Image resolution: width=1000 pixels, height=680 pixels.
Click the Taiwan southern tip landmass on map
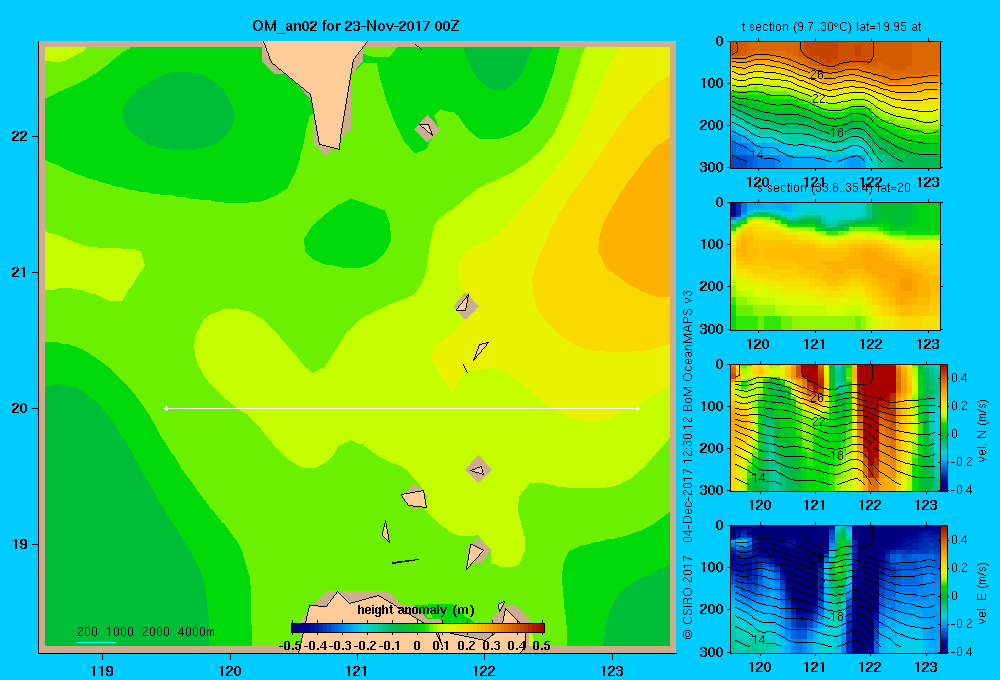[x=322, y=89]
